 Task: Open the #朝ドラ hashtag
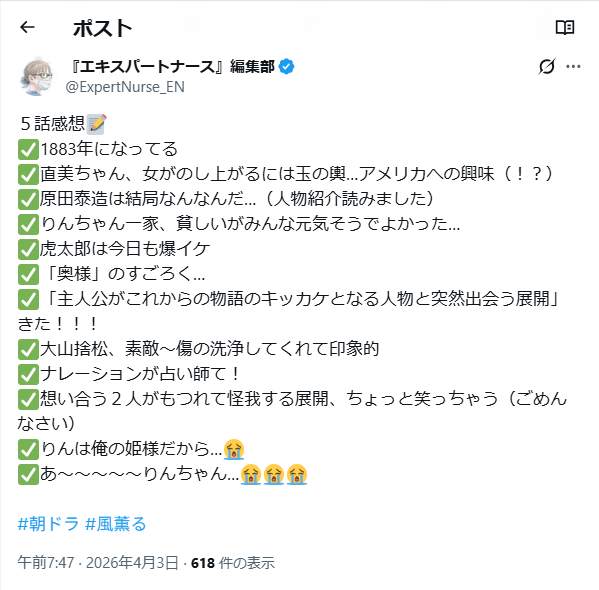pyautogui.click(x=48, y=524)
